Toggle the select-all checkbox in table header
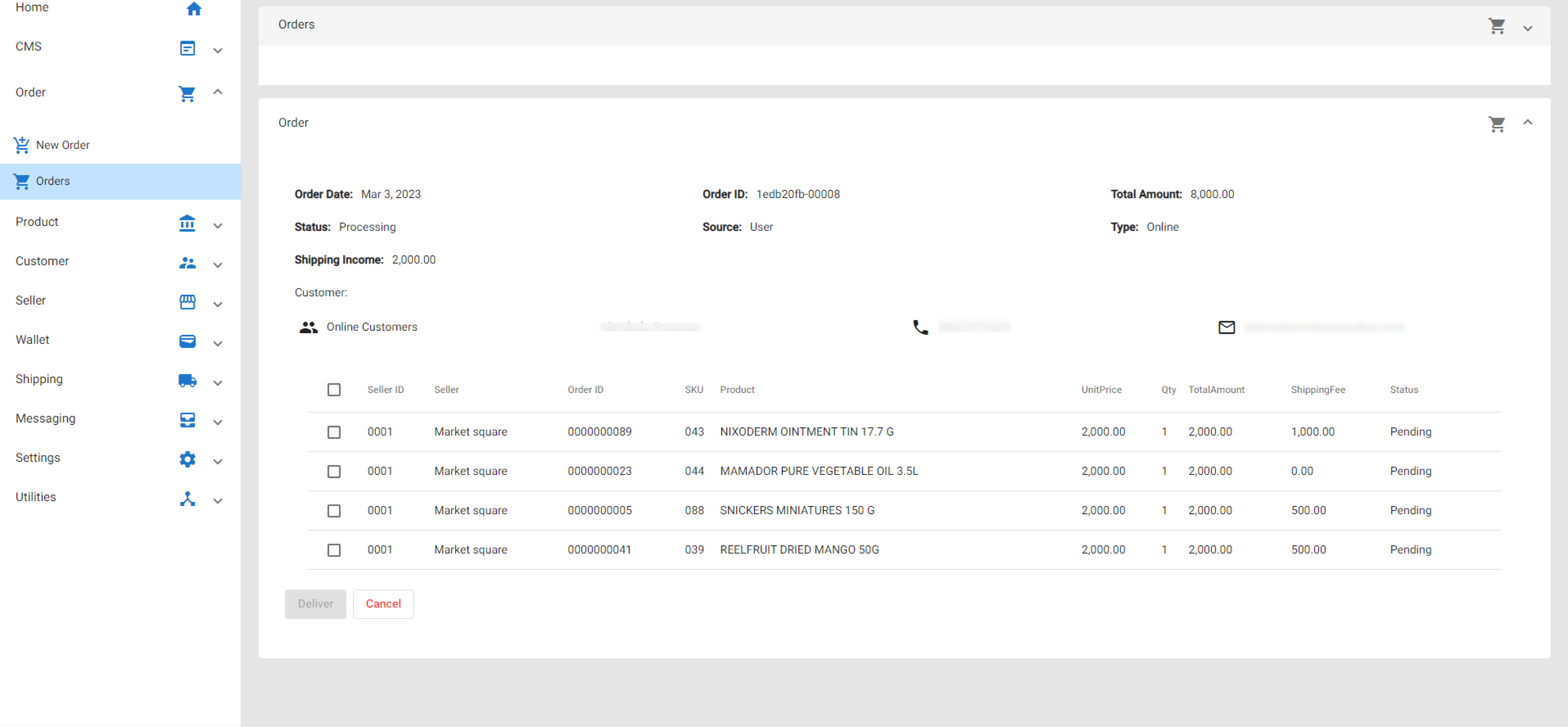This screenshot has height=727, width=1568. (334, 390)
